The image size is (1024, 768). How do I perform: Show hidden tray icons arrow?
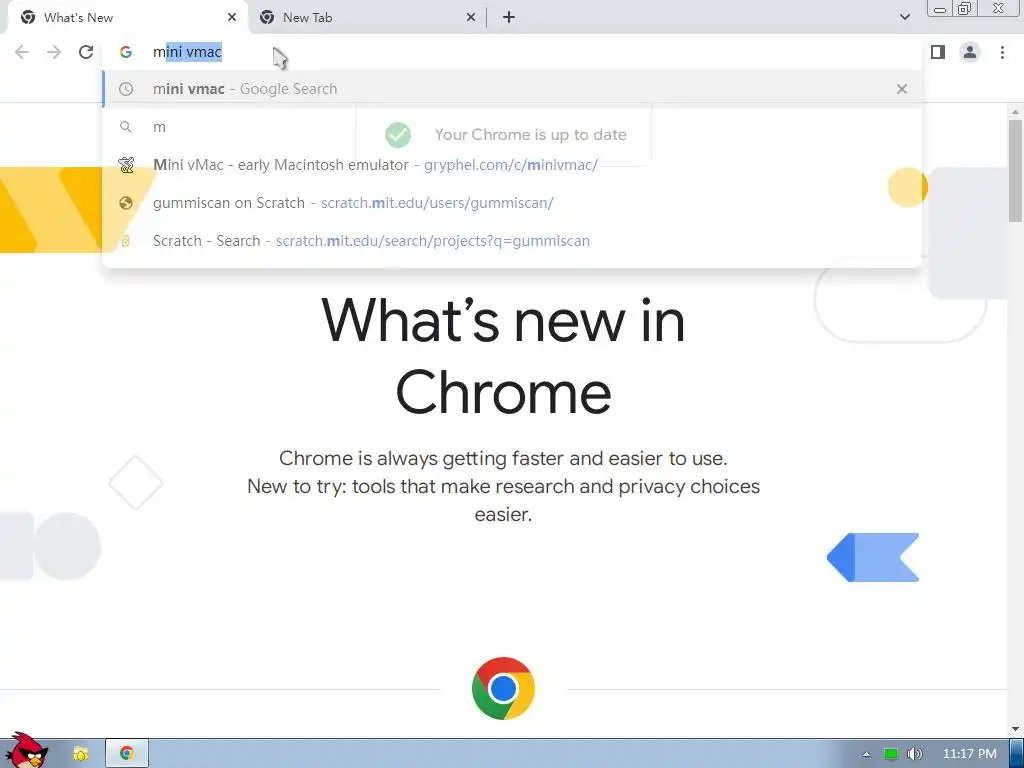(x=867, y=754)
